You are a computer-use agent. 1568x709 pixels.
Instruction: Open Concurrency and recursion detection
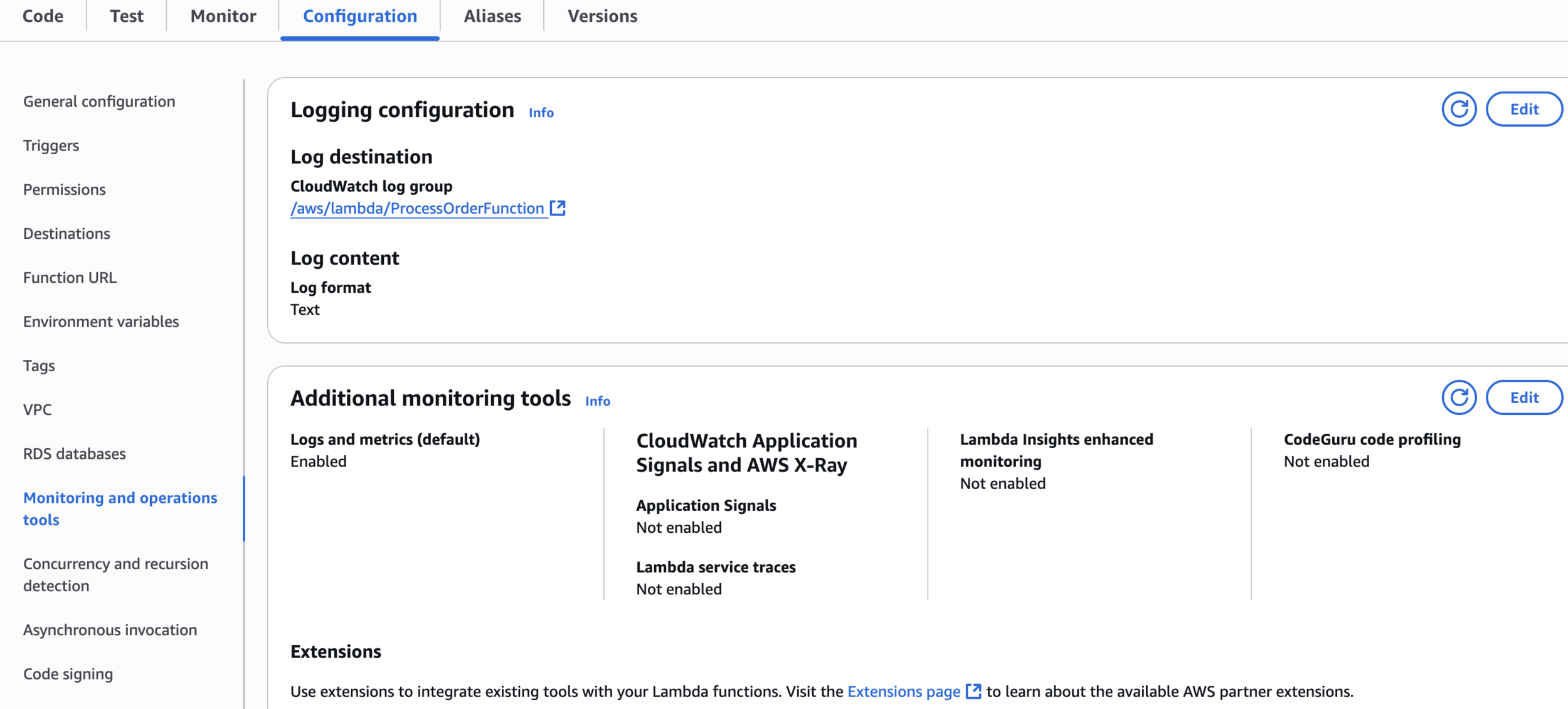(115, 574)
